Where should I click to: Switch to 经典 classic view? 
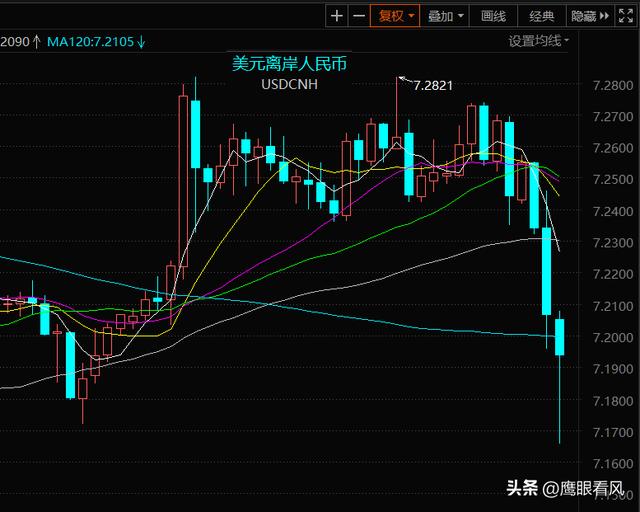[x=542, y=16]
